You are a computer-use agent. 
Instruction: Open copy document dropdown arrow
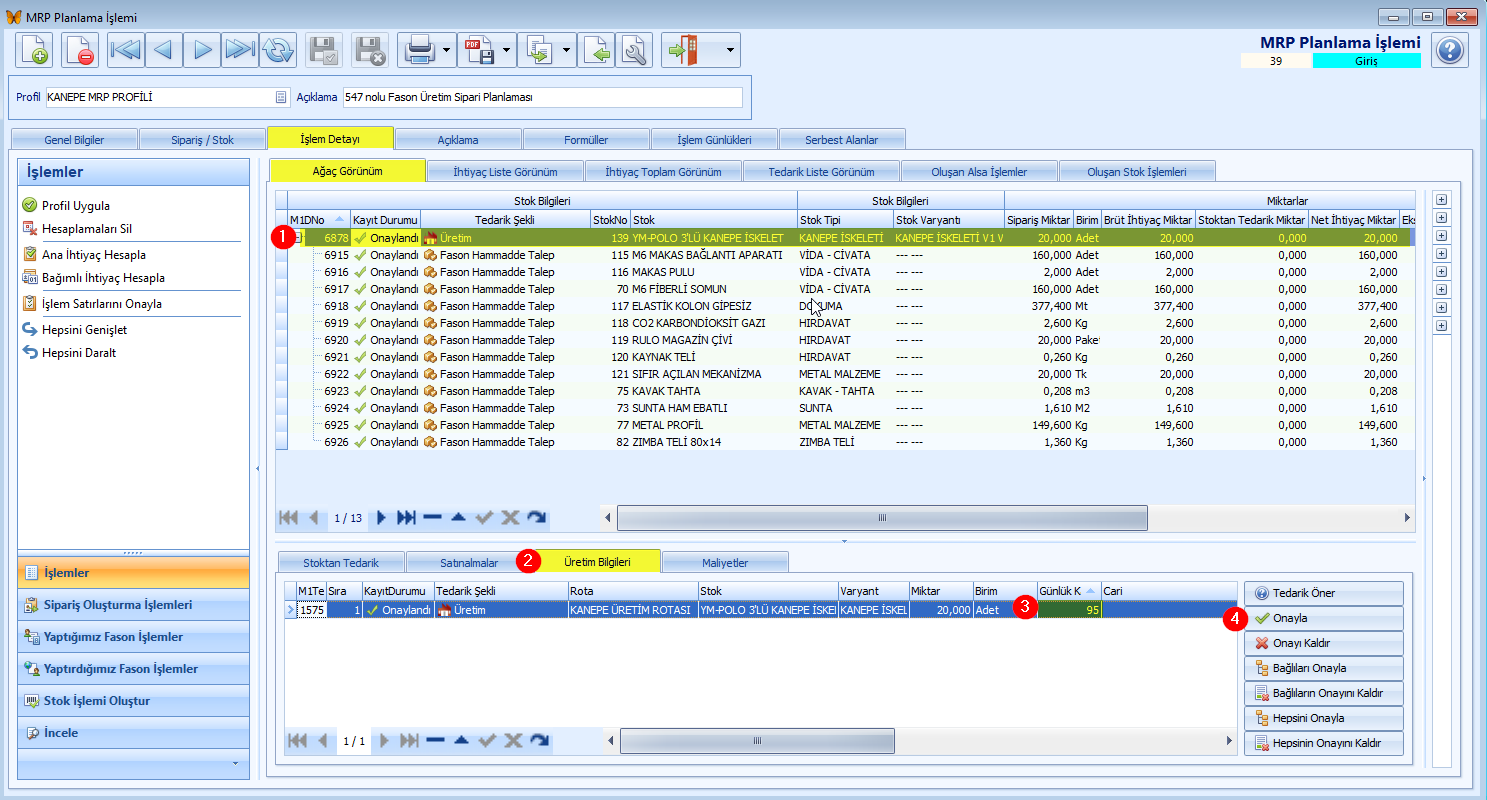(x=566, y=49)
